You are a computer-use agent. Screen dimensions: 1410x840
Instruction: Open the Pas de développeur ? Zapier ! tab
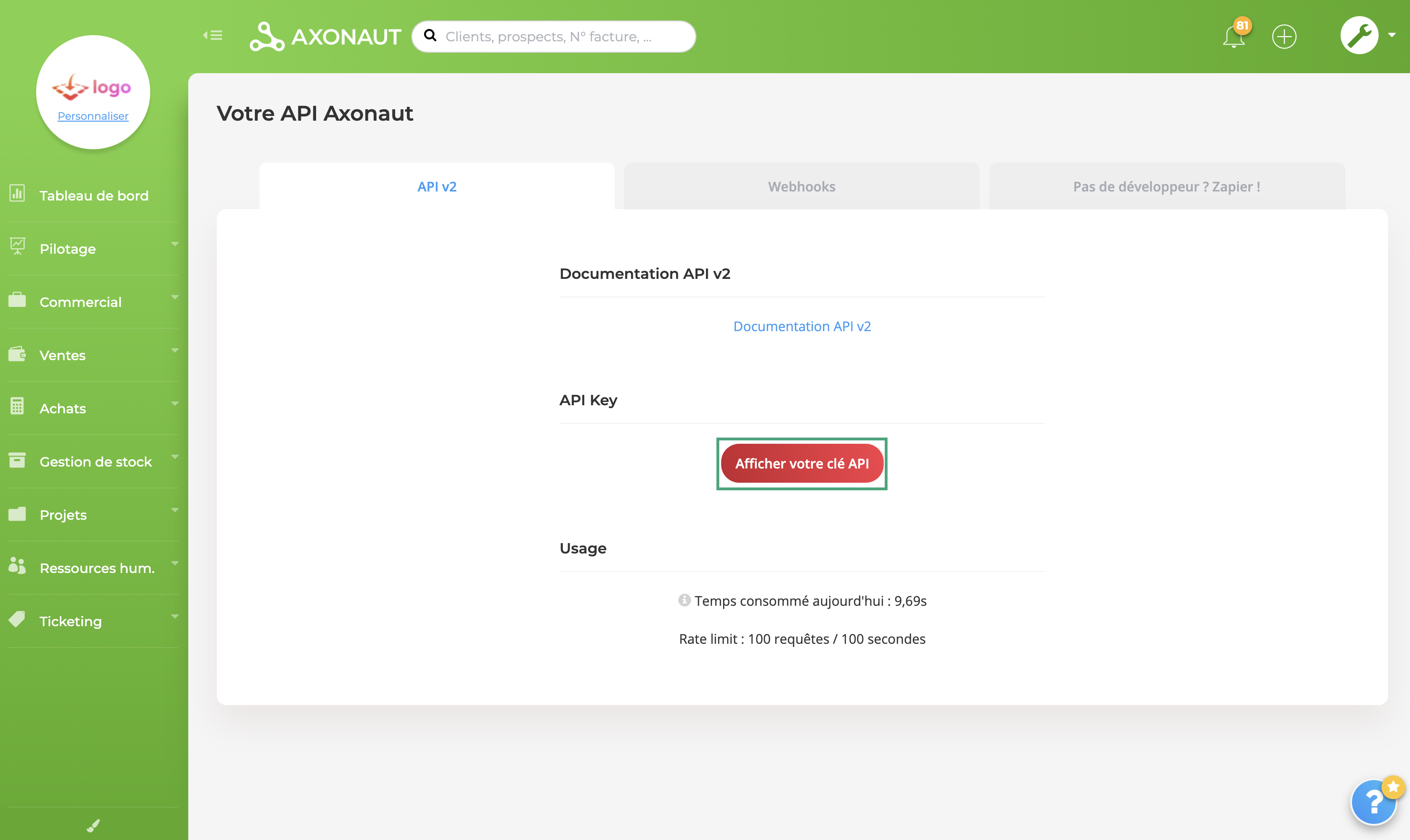(x=1167, y=186)
